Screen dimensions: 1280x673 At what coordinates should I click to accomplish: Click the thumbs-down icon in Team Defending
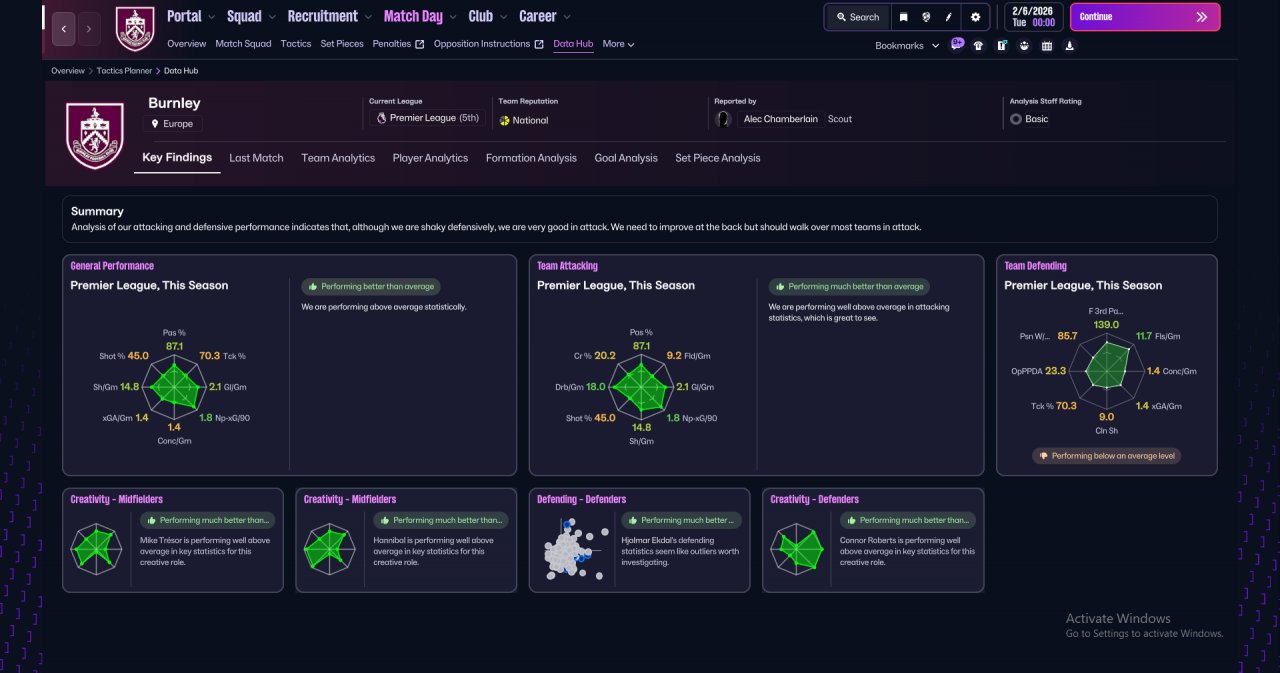point(1044,456)
